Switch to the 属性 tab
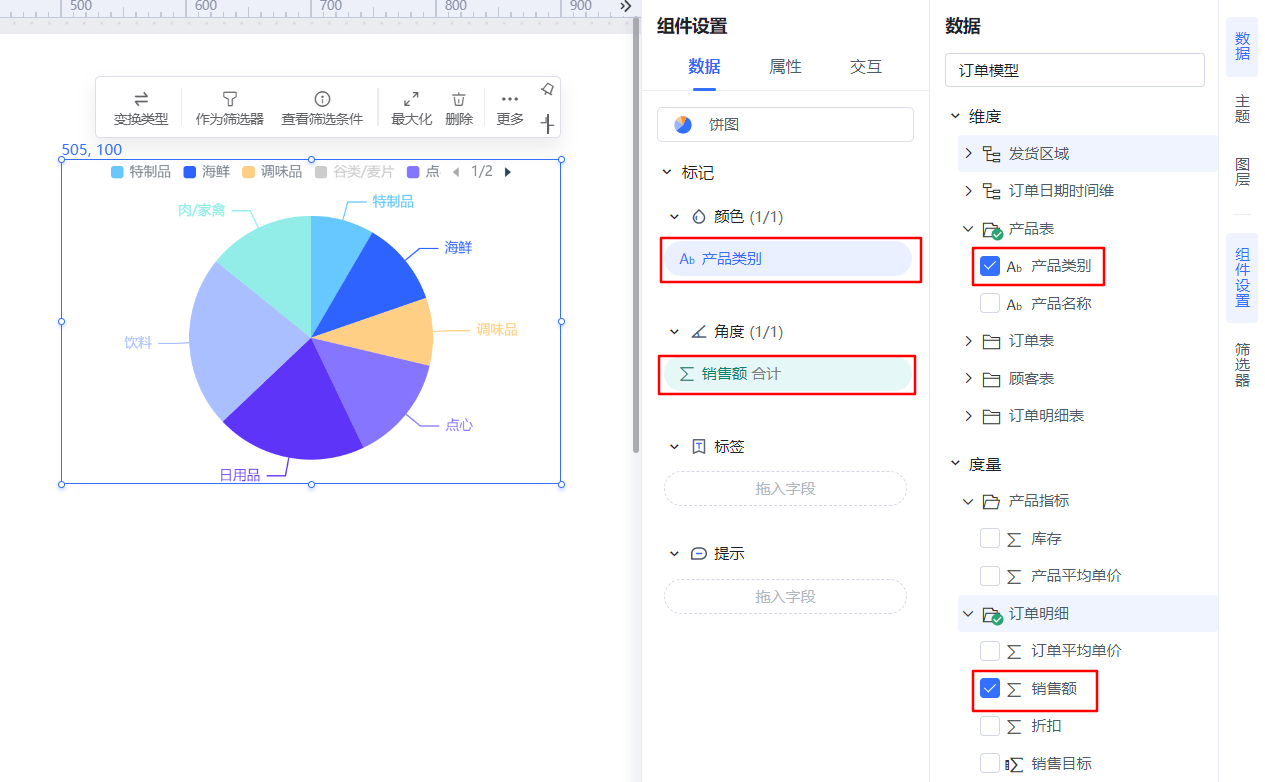The image size is (1265, 782). coord(785,67)
